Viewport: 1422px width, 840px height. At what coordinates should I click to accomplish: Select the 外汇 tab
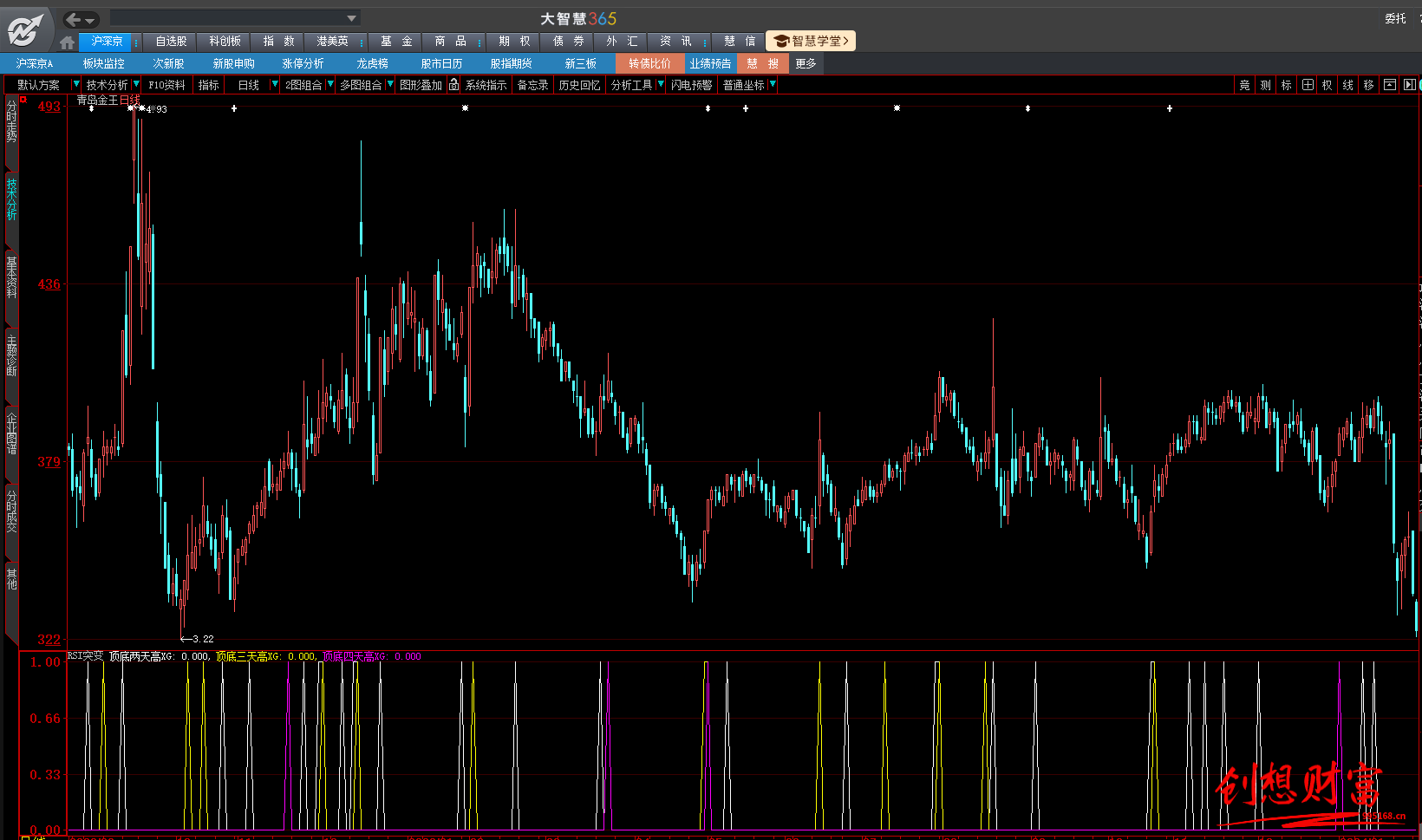point(622,41)
